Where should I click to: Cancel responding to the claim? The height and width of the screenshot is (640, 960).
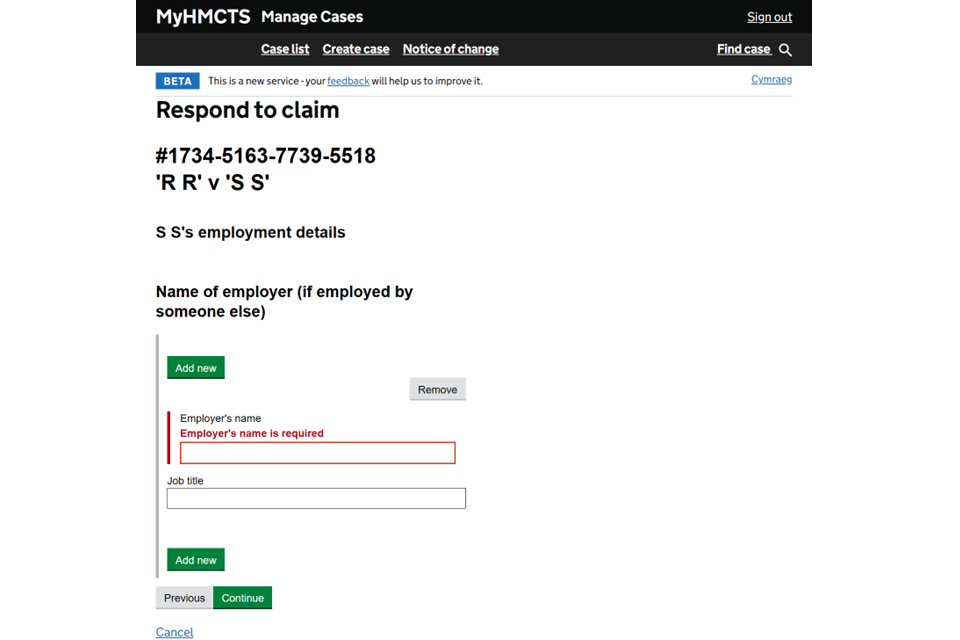(174, 632)
